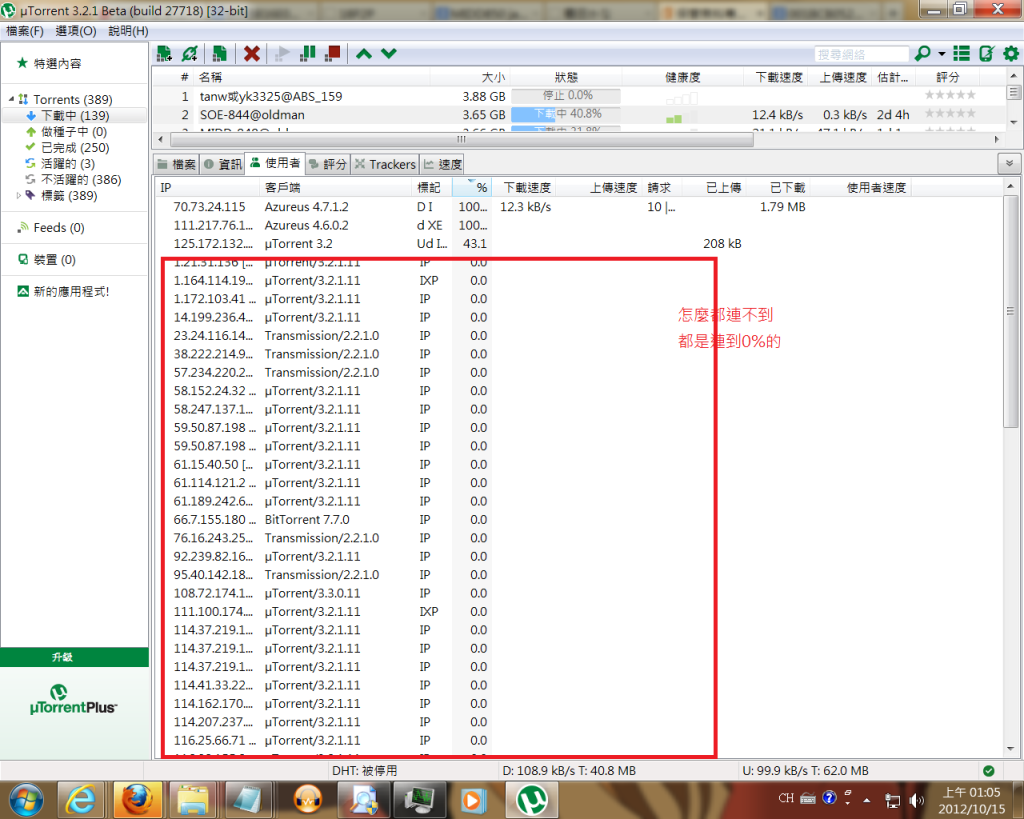Open the 選項(O) menu

76,31
